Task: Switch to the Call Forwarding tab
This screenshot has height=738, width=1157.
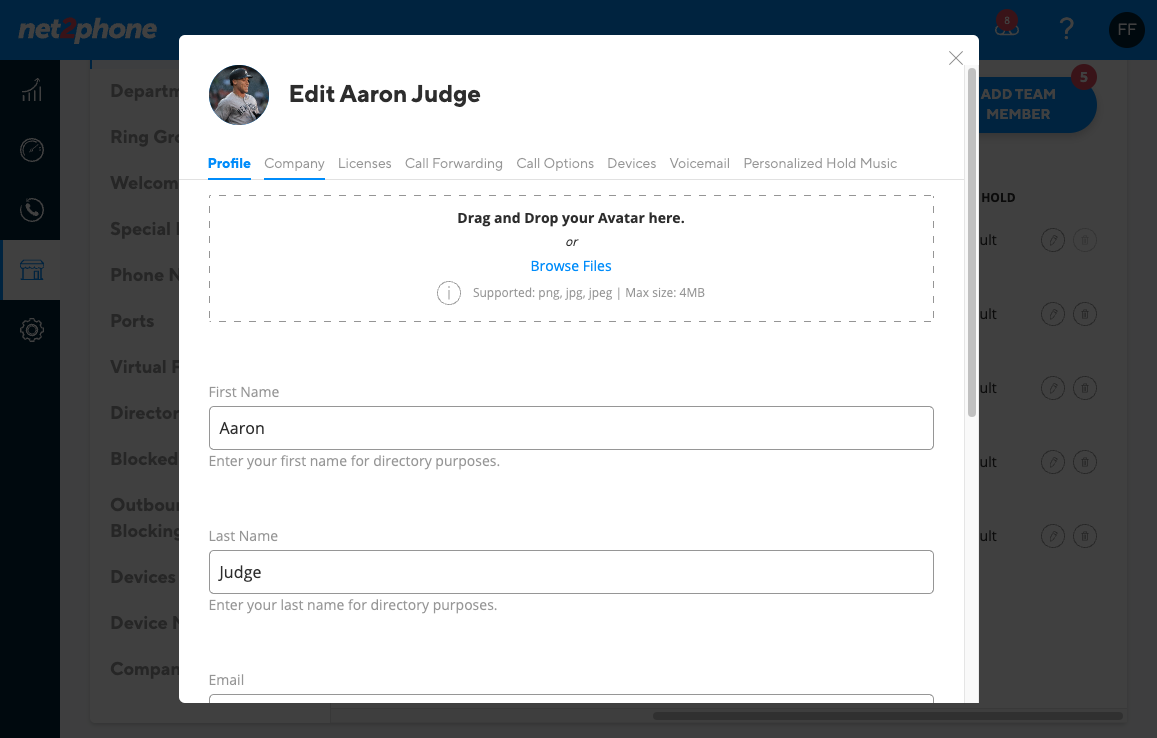Action: point(454,163)
